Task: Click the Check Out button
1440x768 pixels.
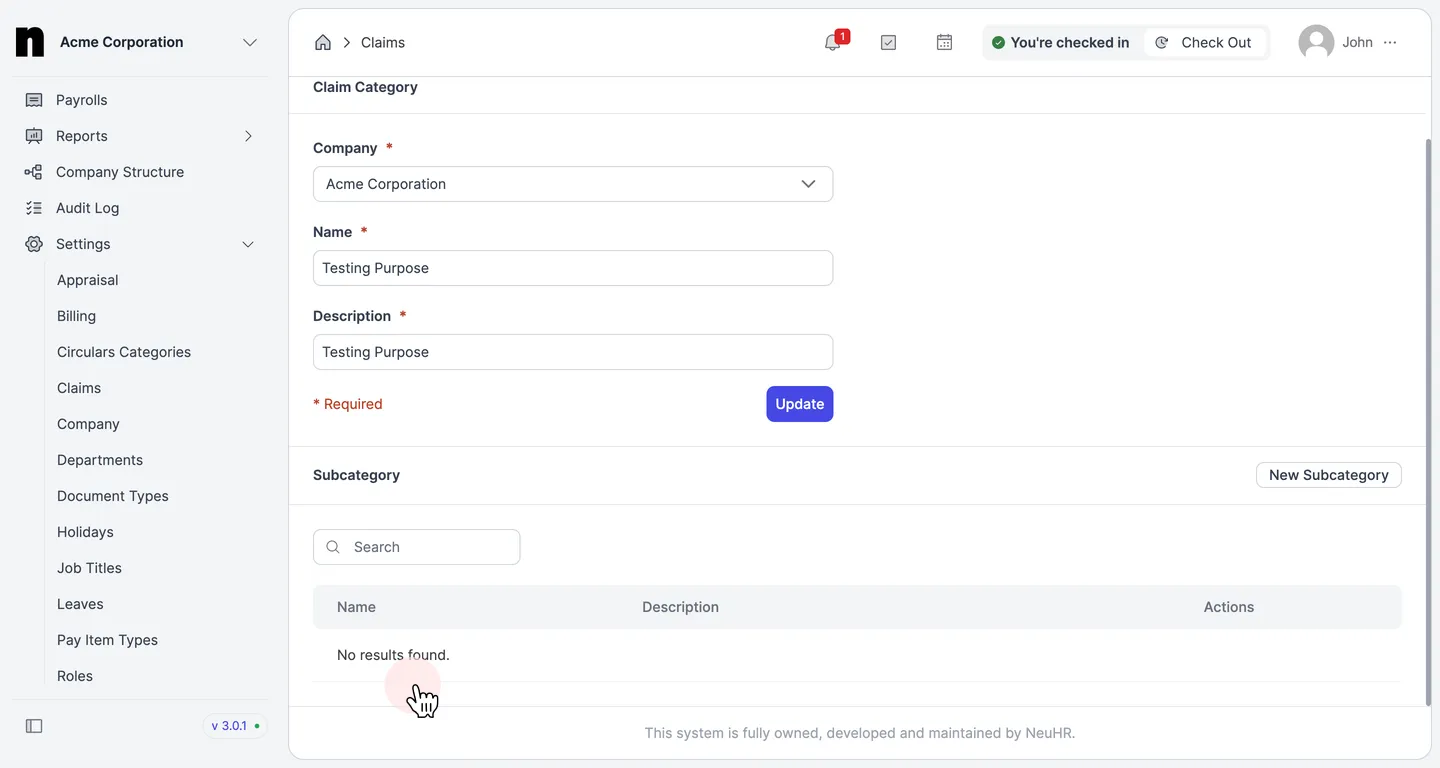Action: click(1204, 42)
